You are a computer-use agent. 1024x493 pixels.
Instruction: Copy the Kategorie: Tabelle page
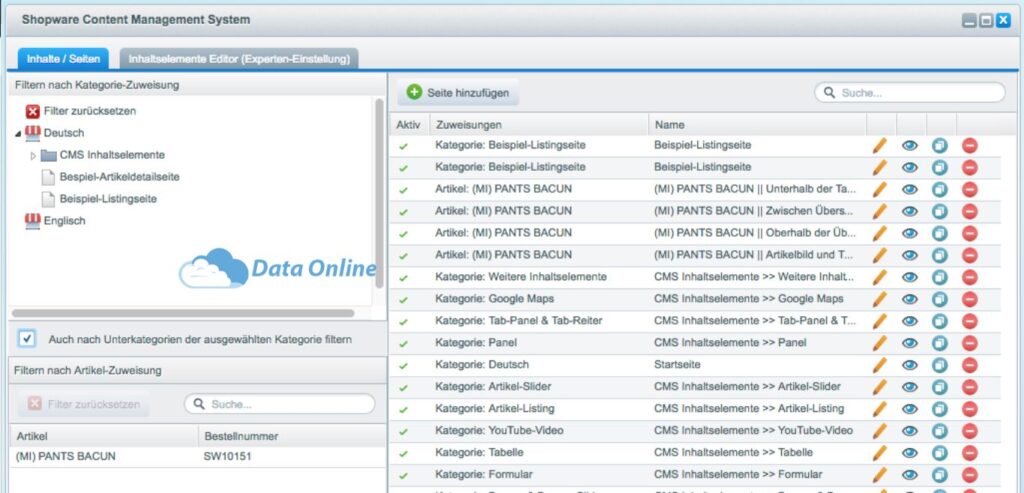[x=940, y=453]
